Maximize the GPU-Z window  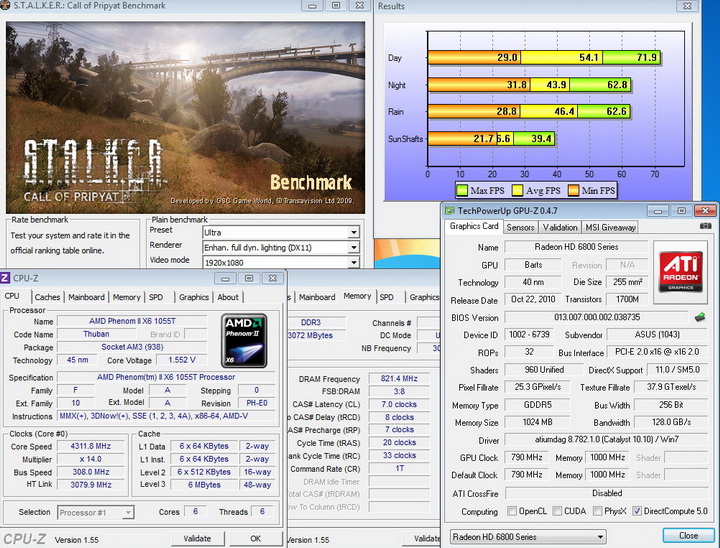coord(681,211)
